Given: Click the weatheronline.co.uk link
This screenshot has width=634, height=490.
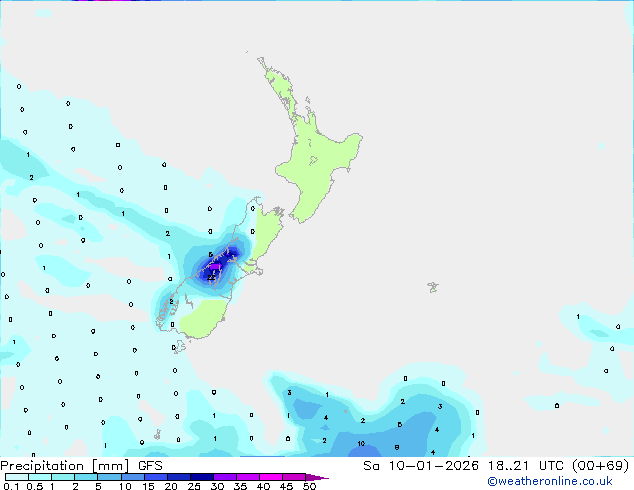Looking at the screenshot, I should [x=550, y=481].
